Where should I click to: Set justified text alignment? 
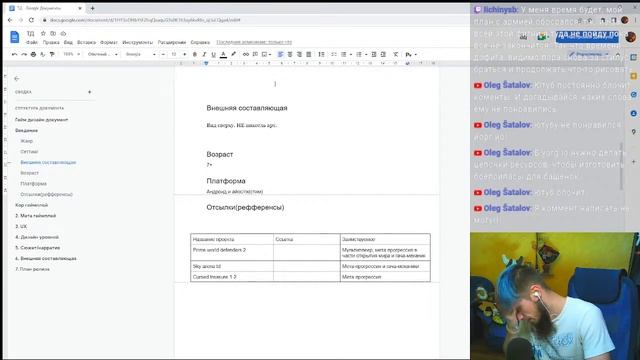click(309, 54)
